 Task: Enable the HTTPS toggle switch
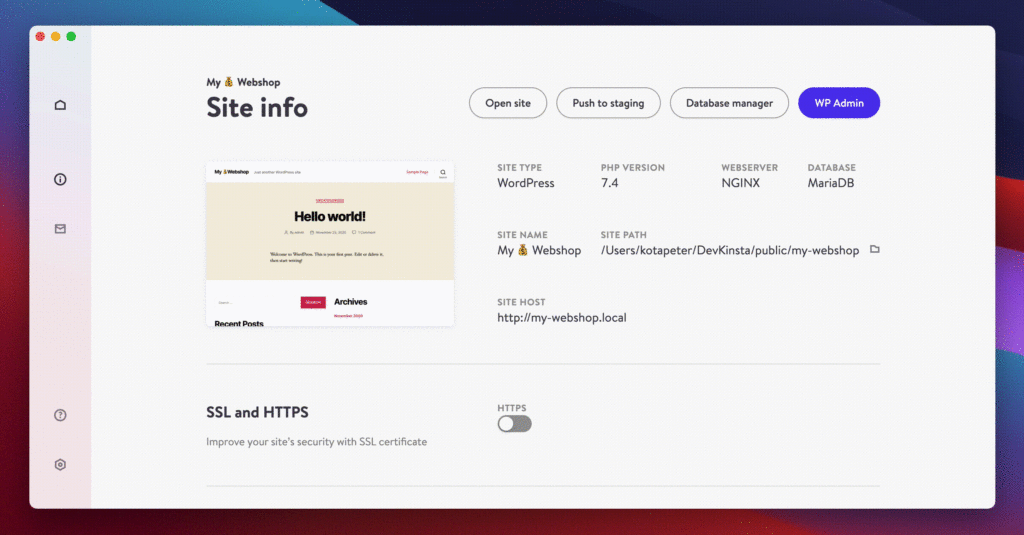pos(515,424)
